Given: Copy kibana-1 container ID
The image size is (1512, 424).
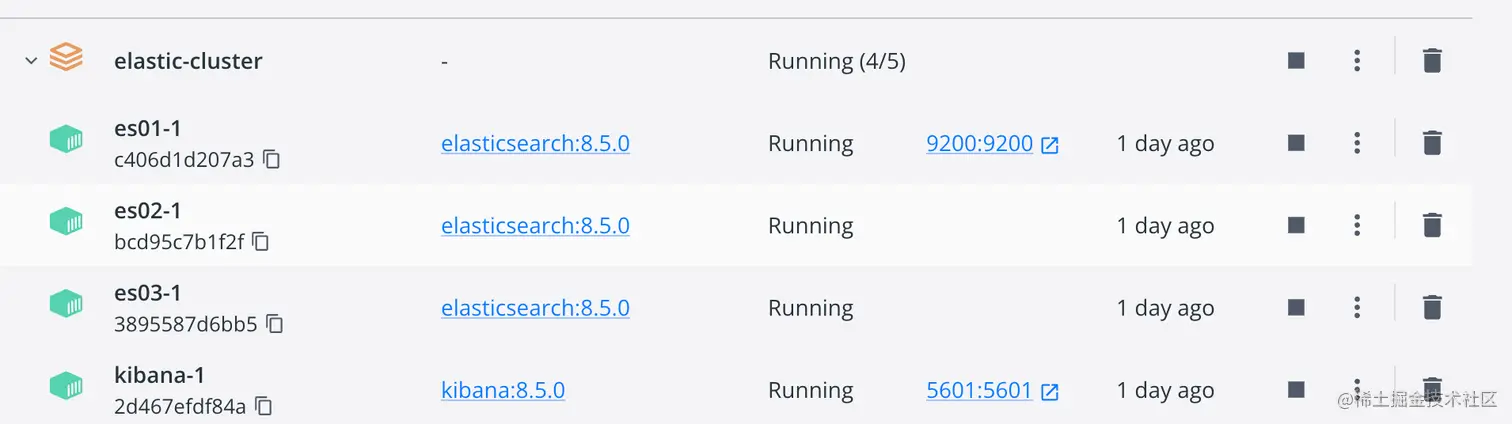Looking at the screenshot, I should 264,406.
